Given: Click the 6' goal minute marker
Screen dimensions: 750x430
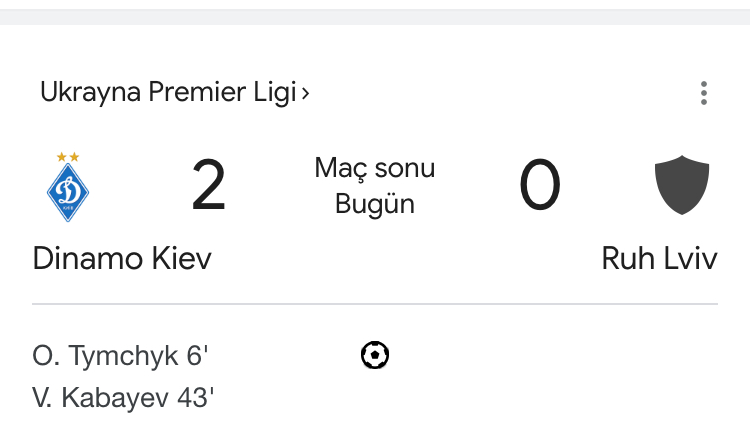Looking at the screenshot, I should coord(198,356).
